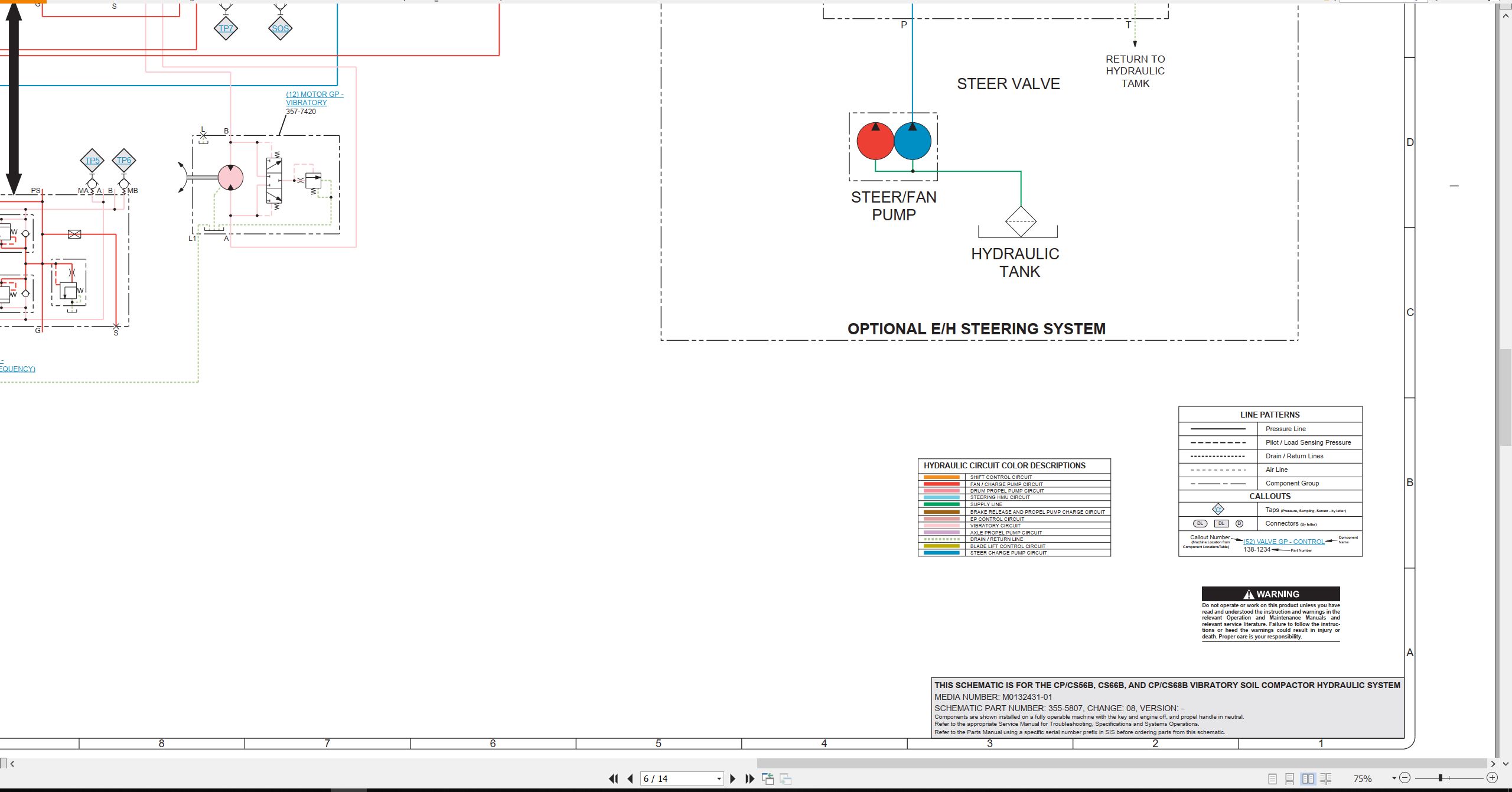Viewport: 1512px width, 792px height.
Task: Click the 75% zoom value
Action: point(1363,779)
